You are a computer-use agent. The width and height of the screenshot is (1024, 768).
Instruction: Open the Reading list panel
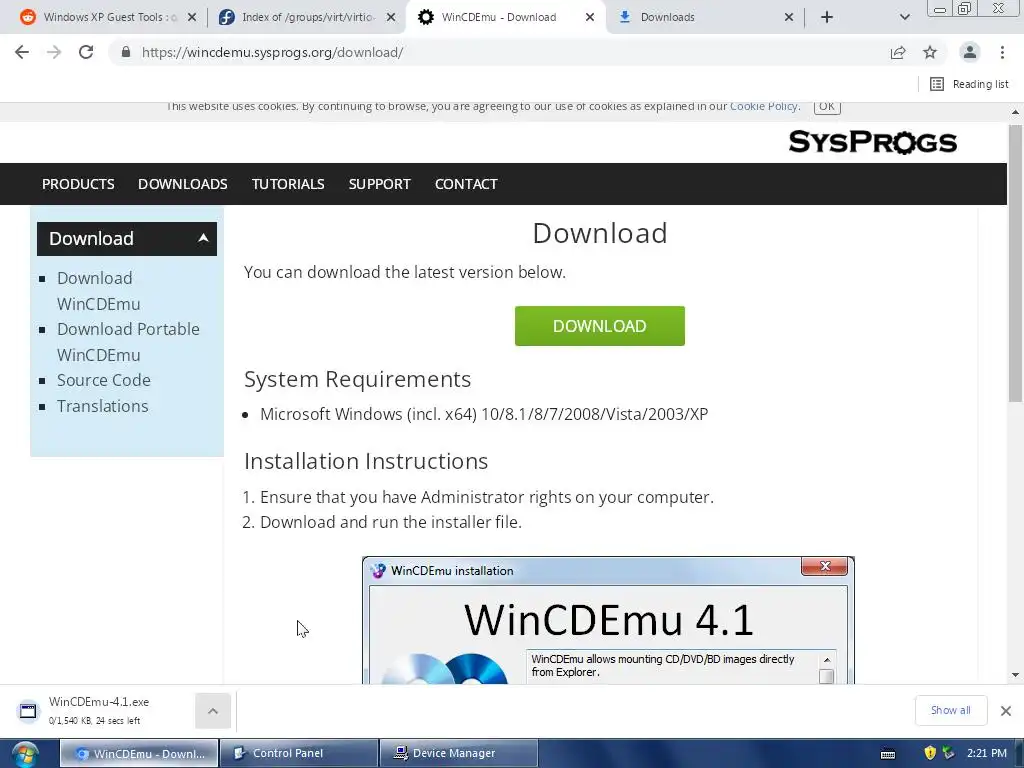969,84
